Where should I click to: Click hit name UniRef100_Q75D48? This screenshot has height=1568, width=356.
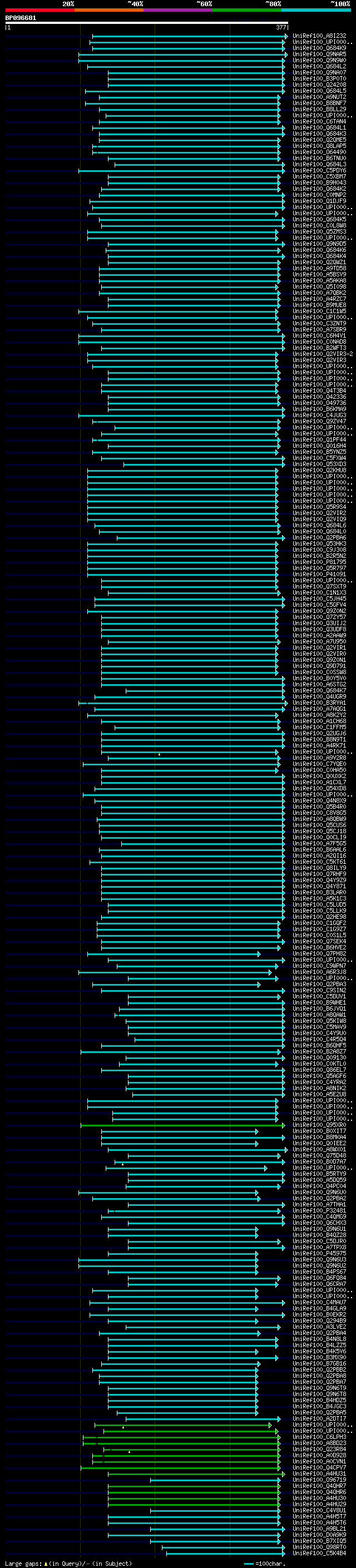coord(319,1155)
